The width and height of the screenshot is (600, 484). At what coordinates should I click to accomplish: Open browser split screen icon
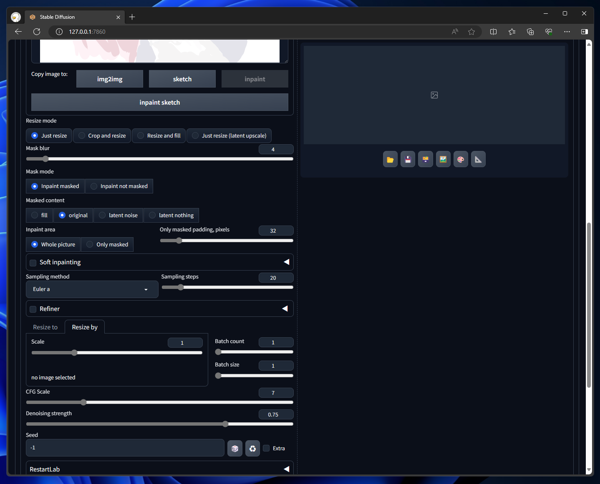494,32
